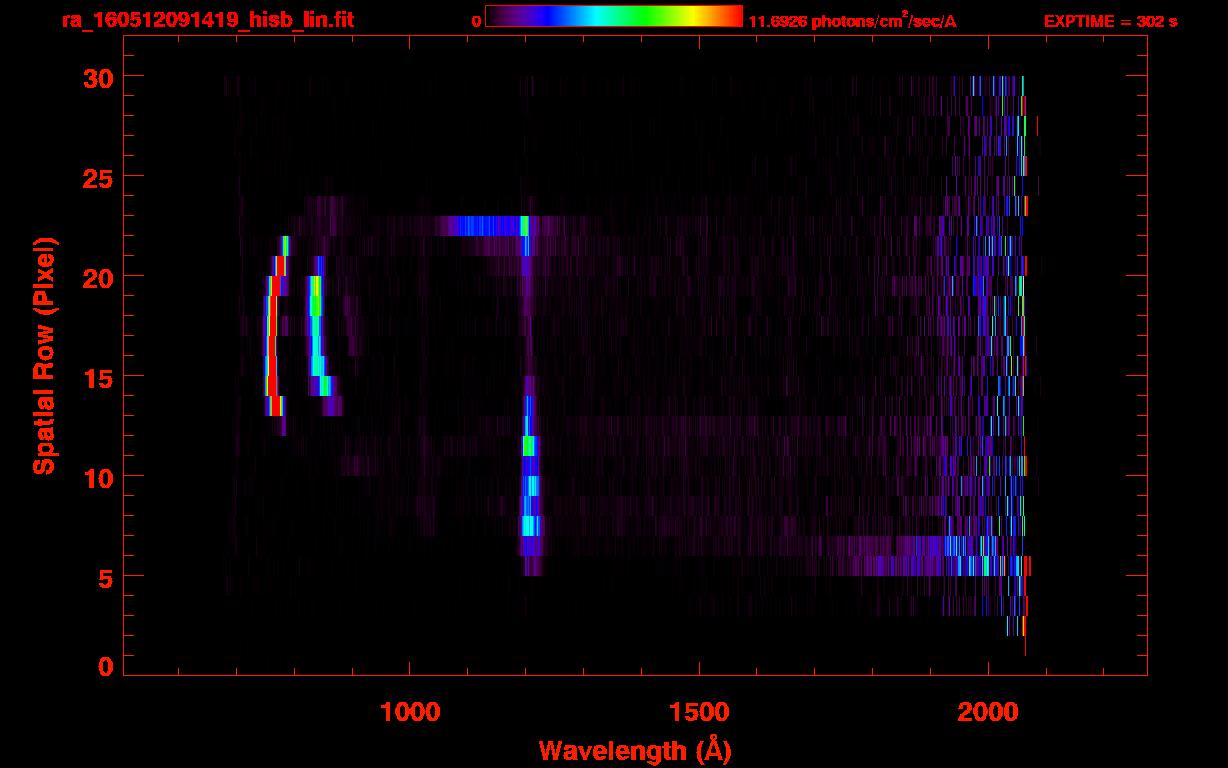Click the rainbow color scale bar

click(x=613, y=17)
